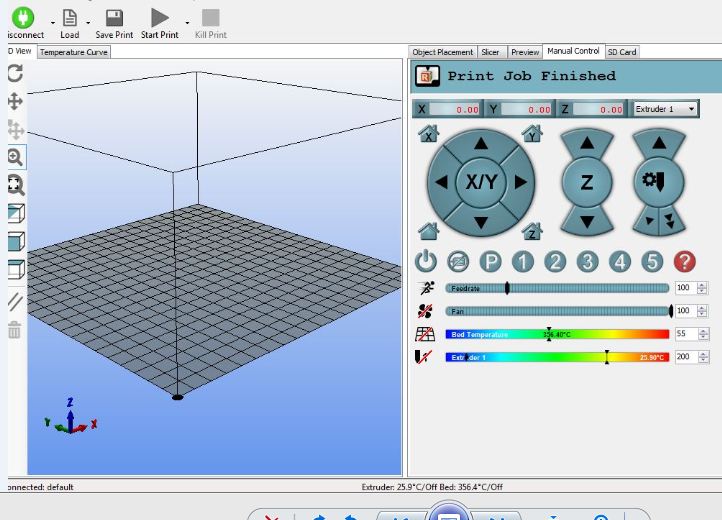Click the trash delete icon
The image size is (722, 520).
pyautogui.click(x=14, y=330)
